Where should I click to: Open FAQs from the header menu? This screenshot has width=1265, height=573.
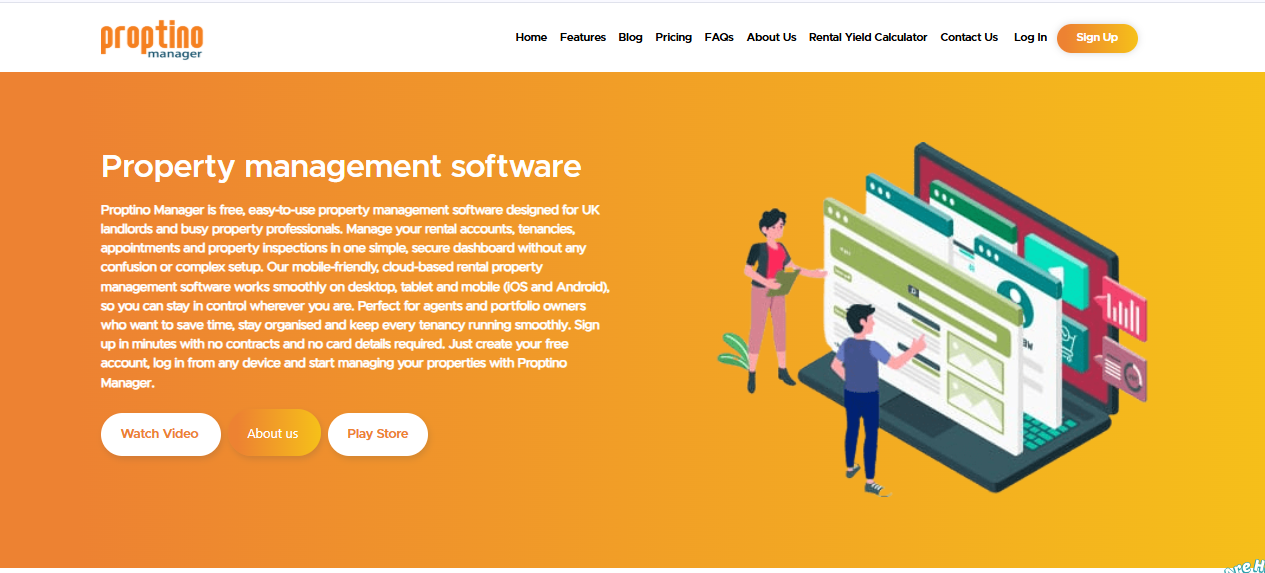[719, 38]
